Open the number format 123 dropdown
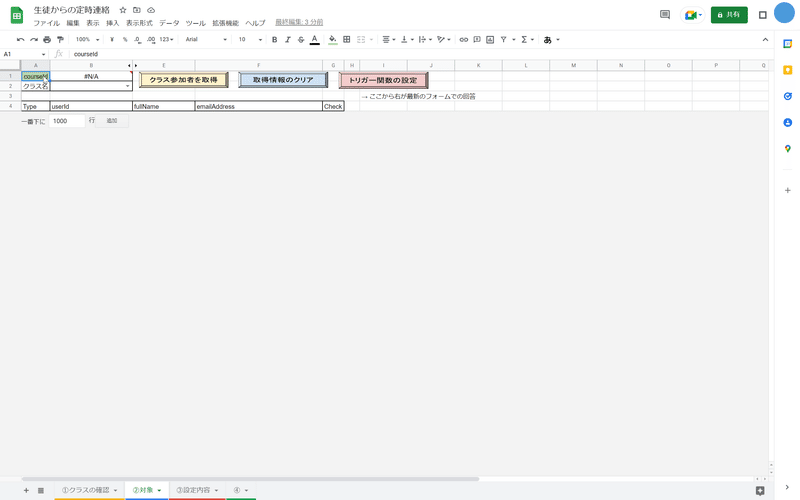 [166, 39]
